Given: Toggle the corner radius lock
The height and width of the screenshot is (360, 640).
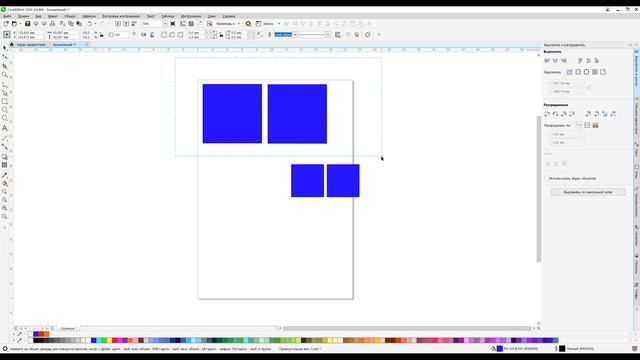Looking at the screenshot, I should (221, 35).
